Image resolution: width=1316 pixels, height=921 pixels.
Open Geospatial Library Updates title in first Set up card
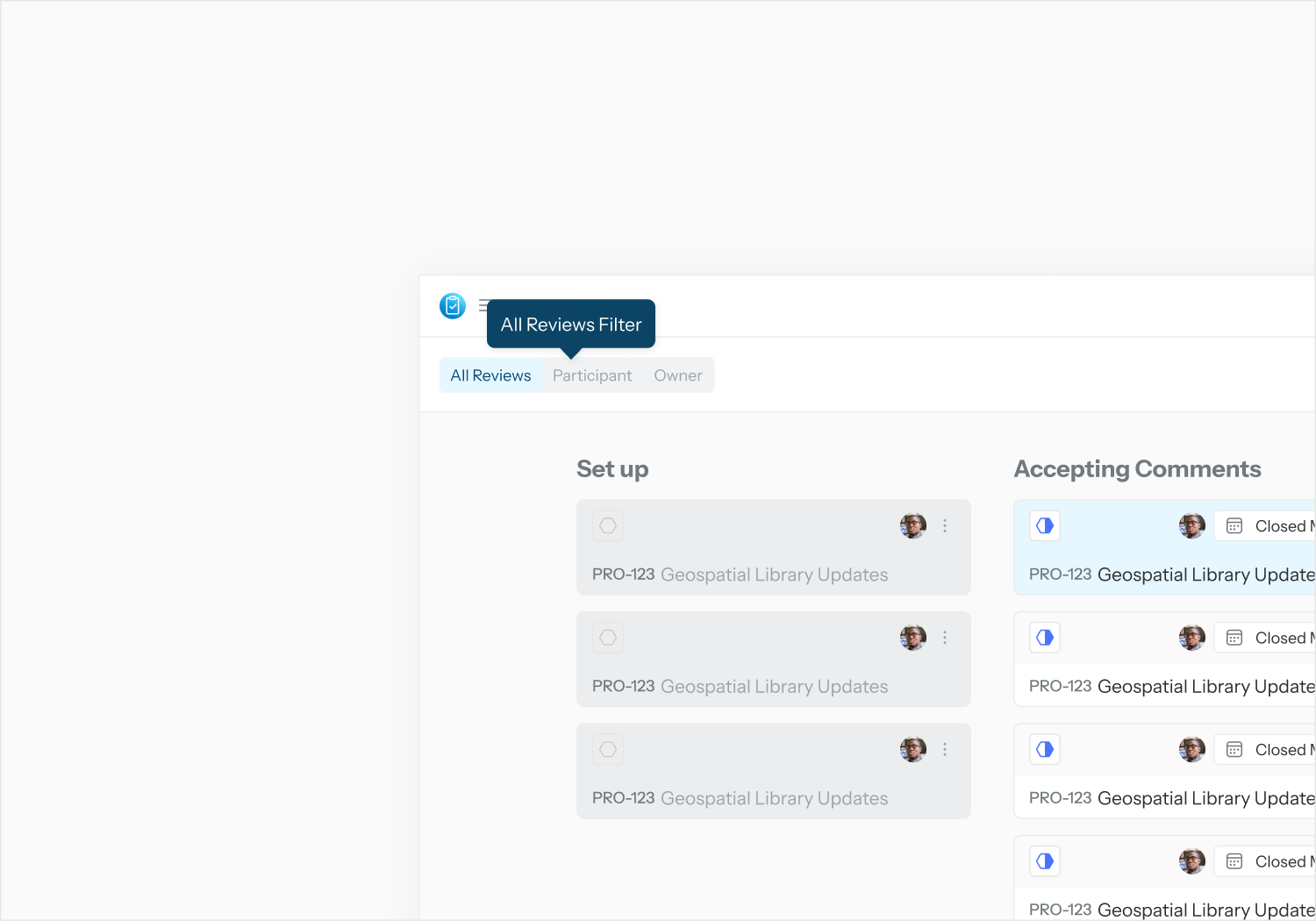click(774, 575)
